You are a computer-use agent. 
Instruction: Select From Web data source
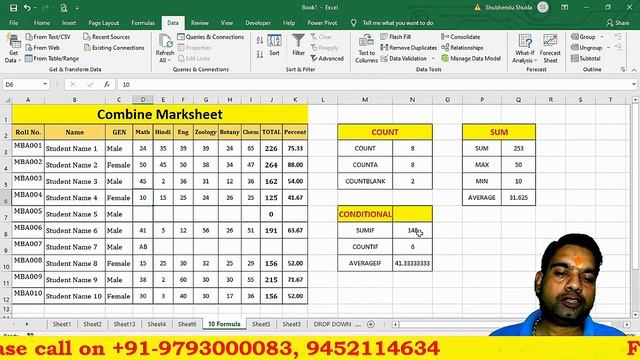point(42,48)
